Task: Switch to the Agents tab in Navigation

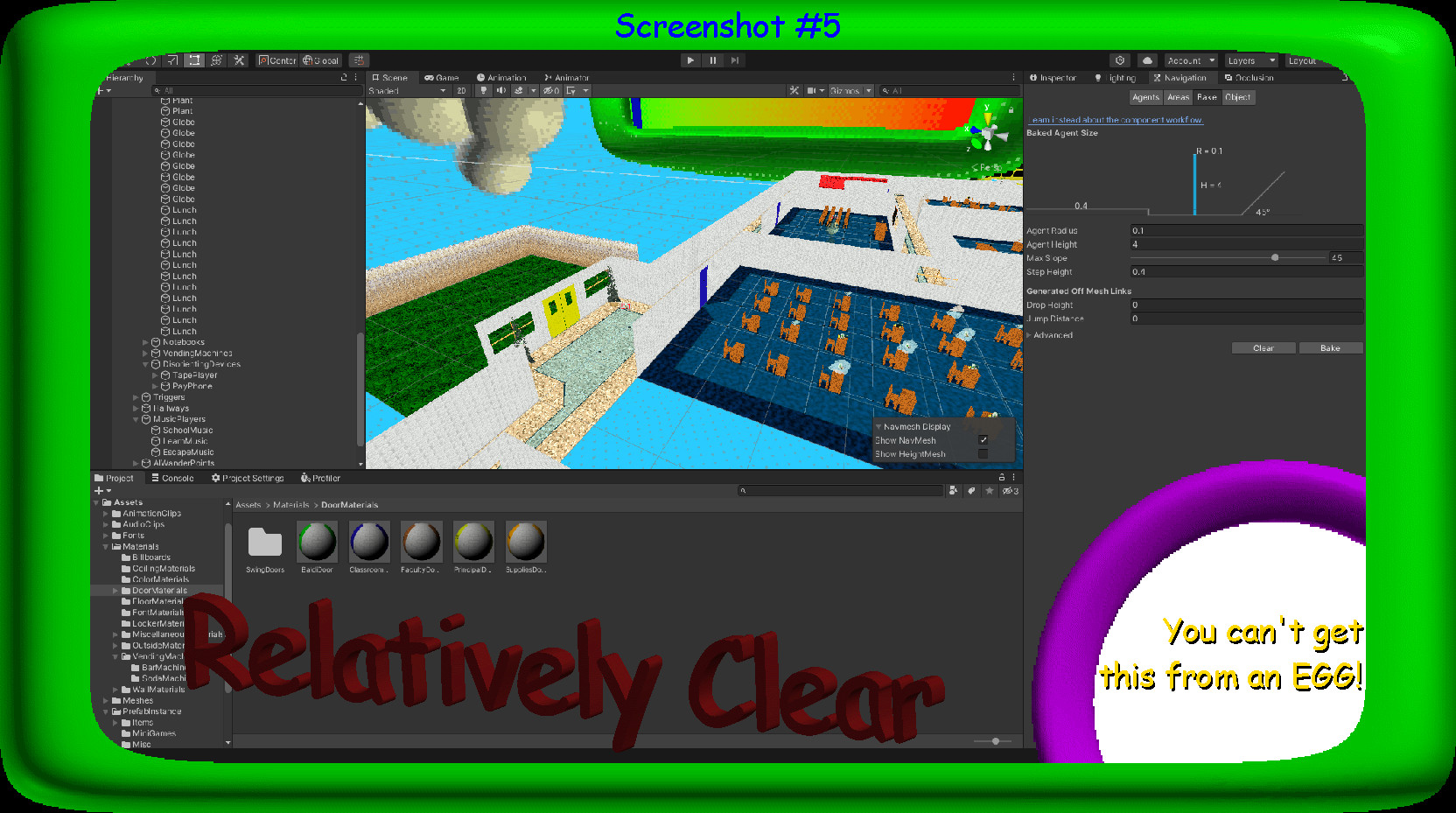Action: click(1145, 97)
